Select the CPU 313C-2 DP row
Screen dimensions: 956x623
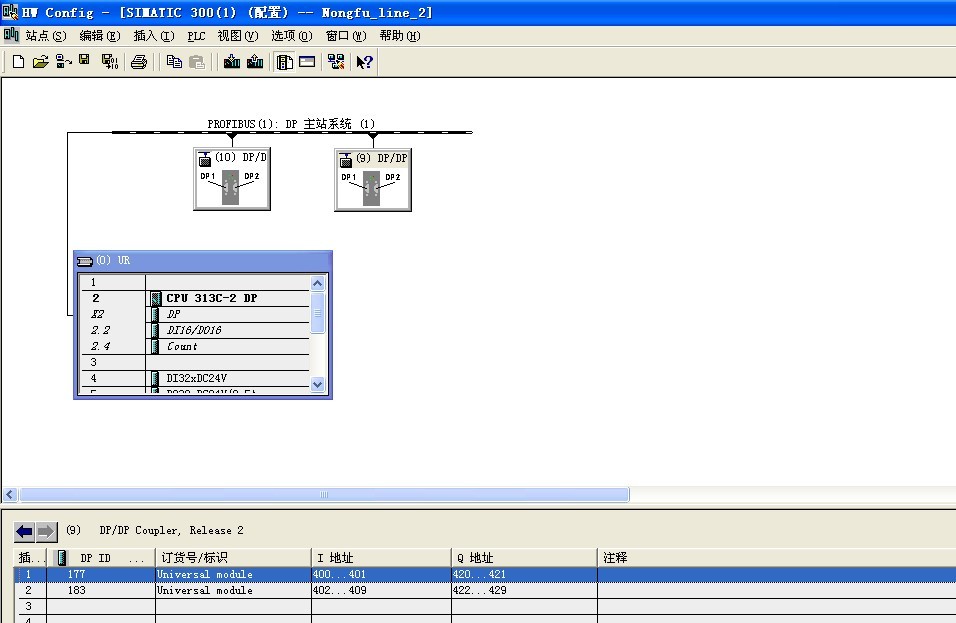pos(196,298)
